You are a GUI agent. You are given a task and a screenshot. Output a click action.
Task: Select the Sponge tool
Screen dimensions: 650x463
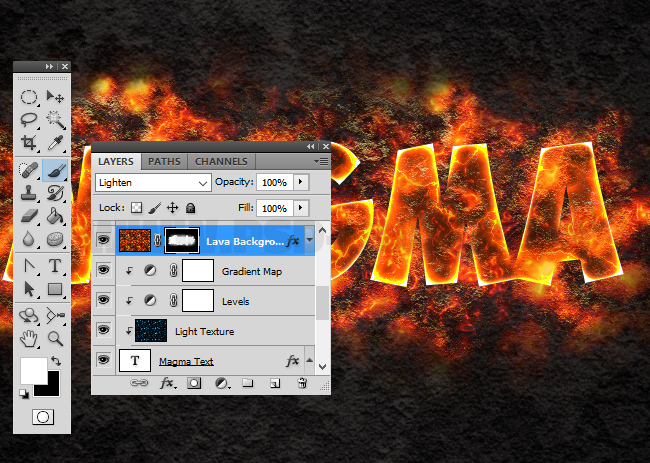(55, 239)
